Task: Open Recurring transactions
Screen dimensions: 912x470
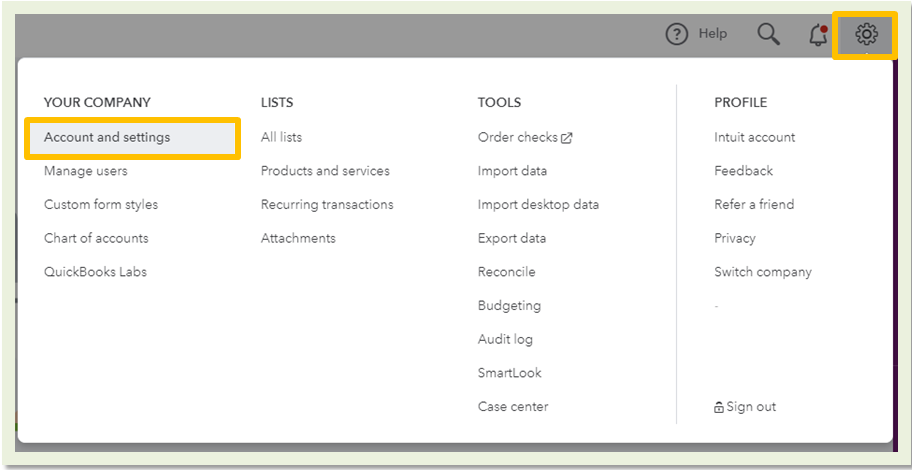Action: point(327,205)
